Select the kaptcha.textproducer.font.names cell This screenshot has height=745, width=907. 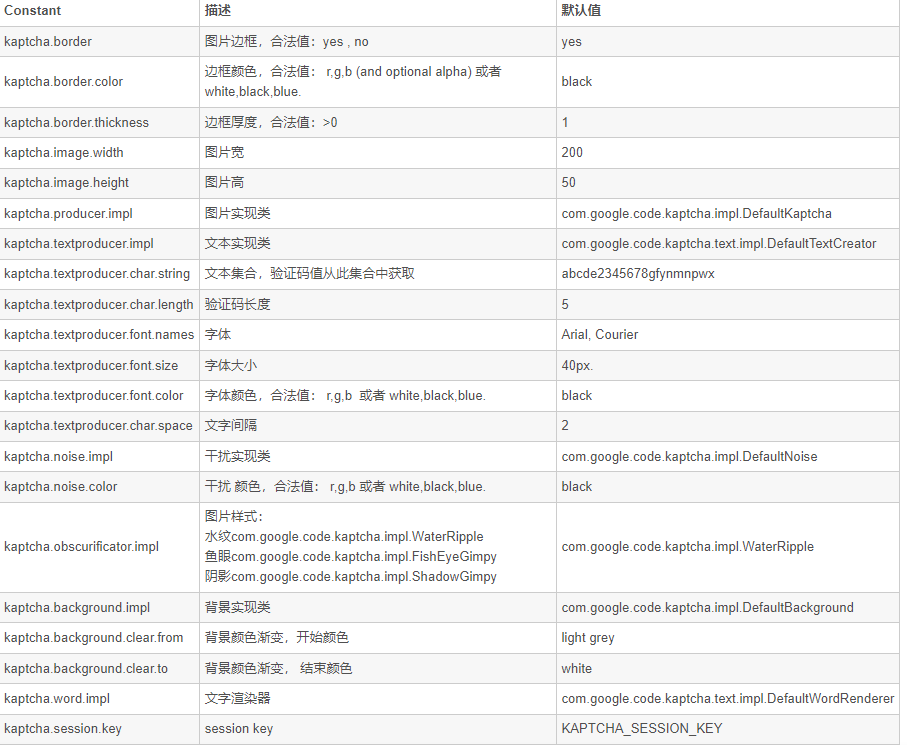(99, 334)
